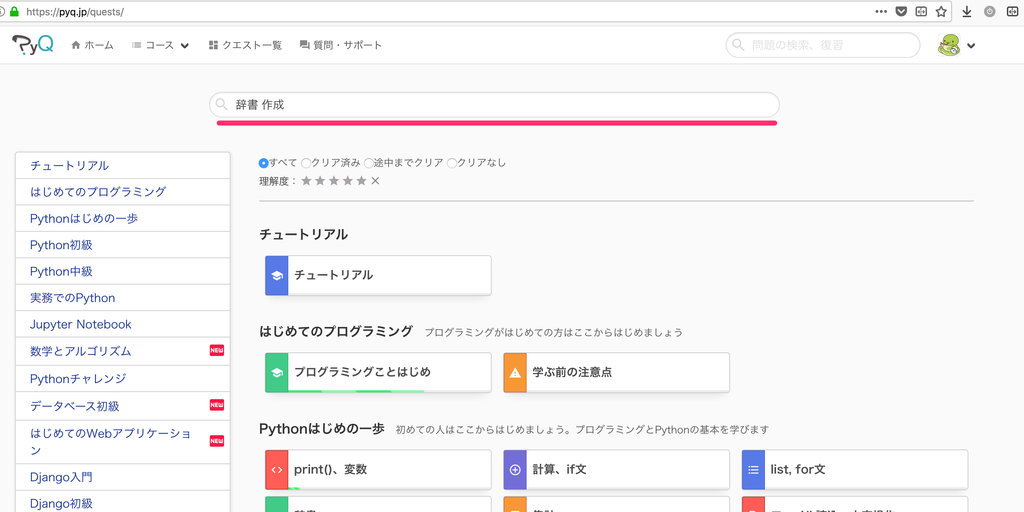This screenshot has height=512, width=1024.
Task: Set 理解度 to one star
Action: pos(306,181)
